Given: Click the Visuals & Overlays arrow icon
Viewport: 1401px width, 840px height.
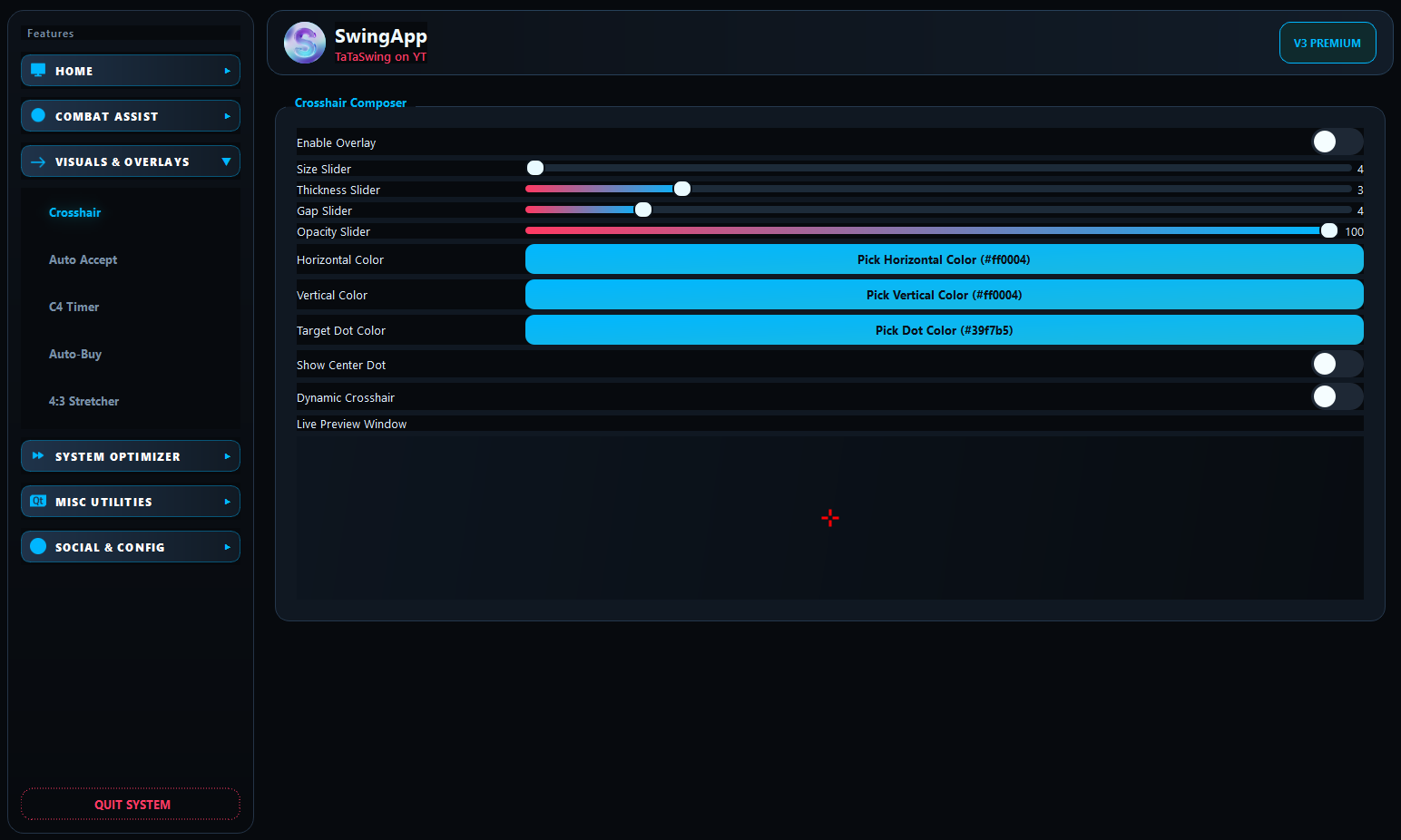Looking at the screenshot, I should coord(38,161).
